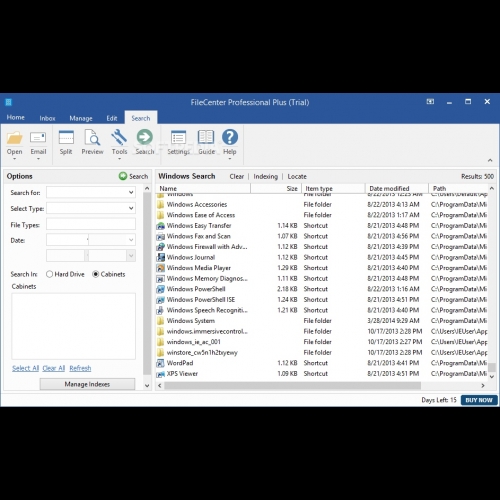Select the windows_ie_ac_001 folder row
The height and width of the screenshot is (500, 500).
point(322,342)
